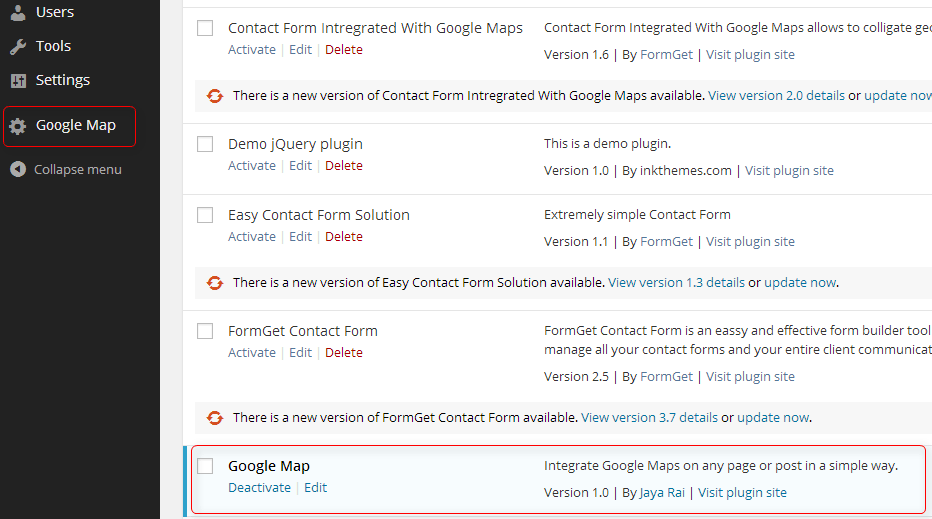Click the Tools wrench icon
The width and height of the screenshot is (932, 519).
18,46
